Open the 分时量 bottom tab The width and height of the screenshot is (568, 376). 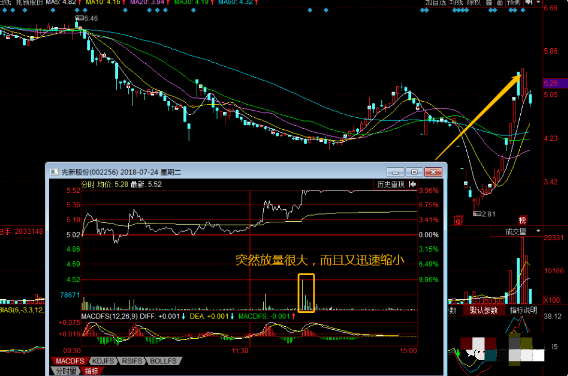tap(65, 371)
